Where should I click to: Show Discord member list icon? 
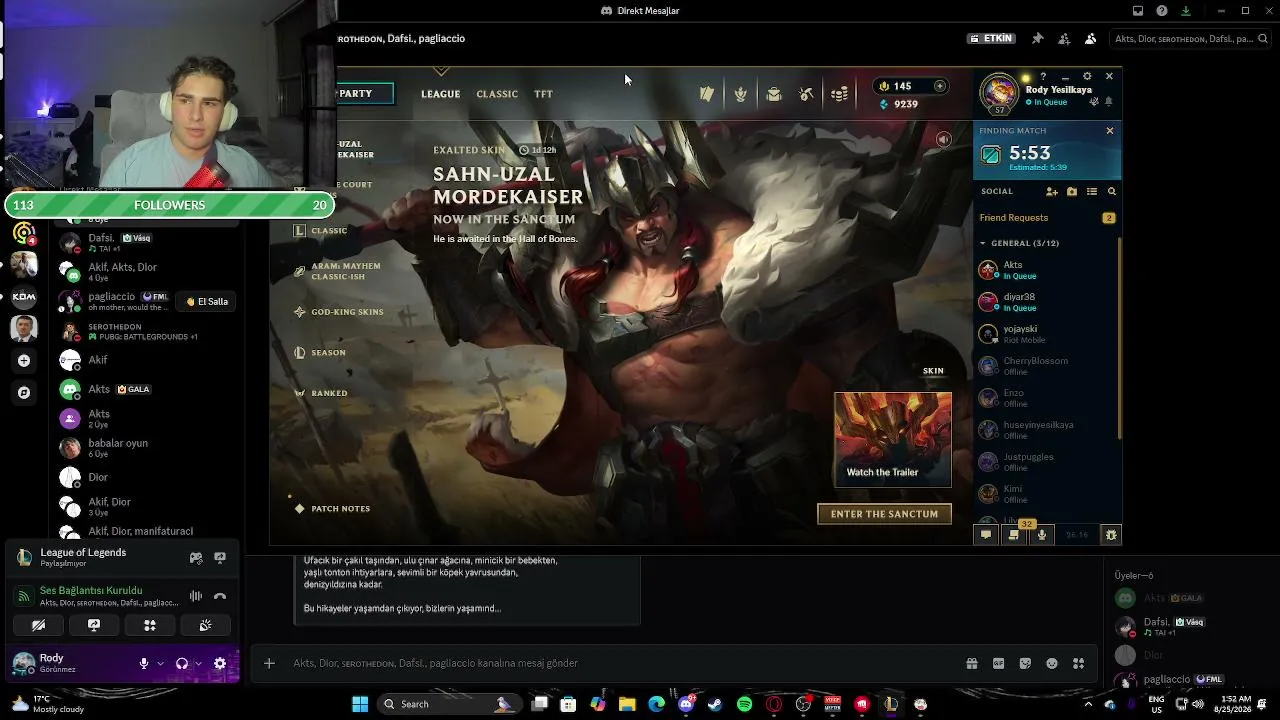[x=1090, y=39]
